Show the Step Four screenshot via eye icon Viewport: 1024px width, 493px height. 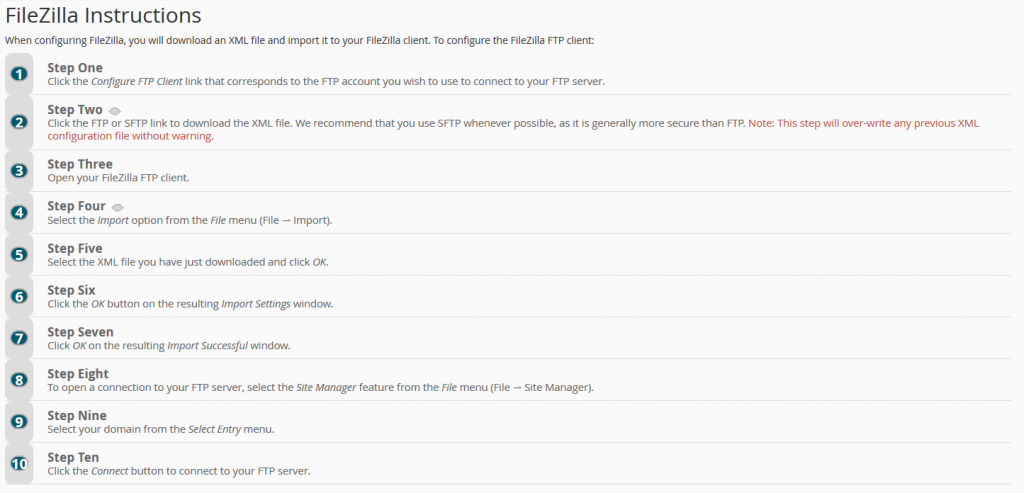(x=118, y=207)
